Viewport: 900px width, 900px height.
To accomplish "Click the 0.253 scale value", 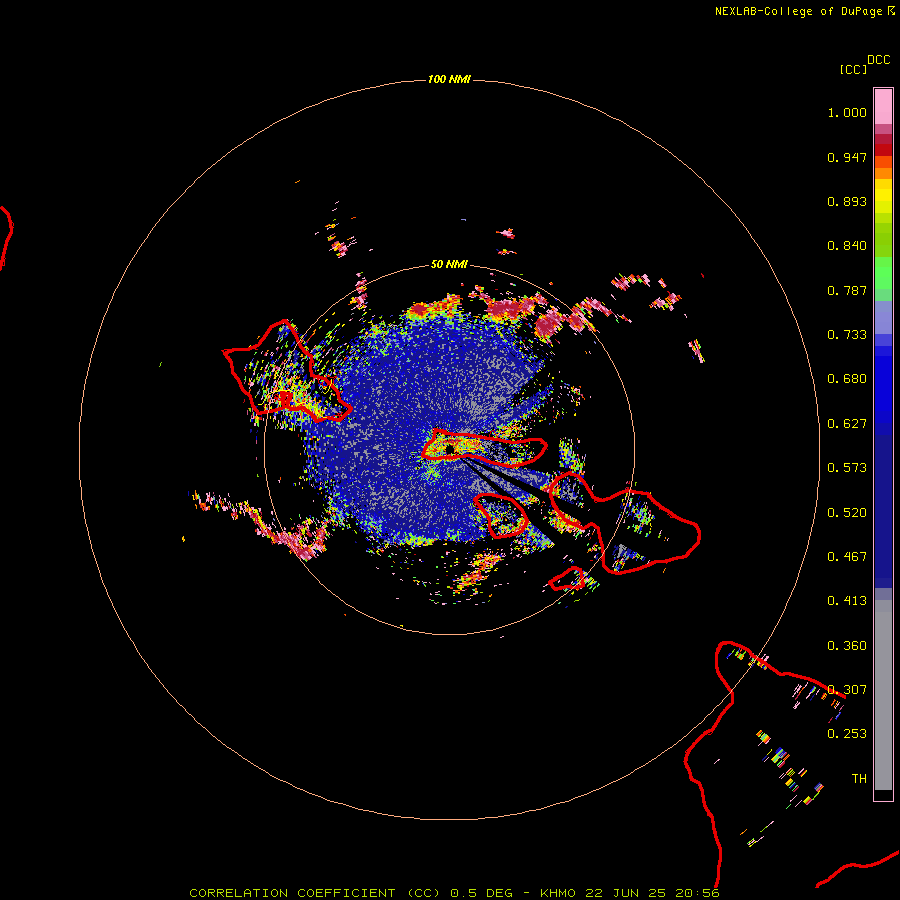I will pos(847,734).
